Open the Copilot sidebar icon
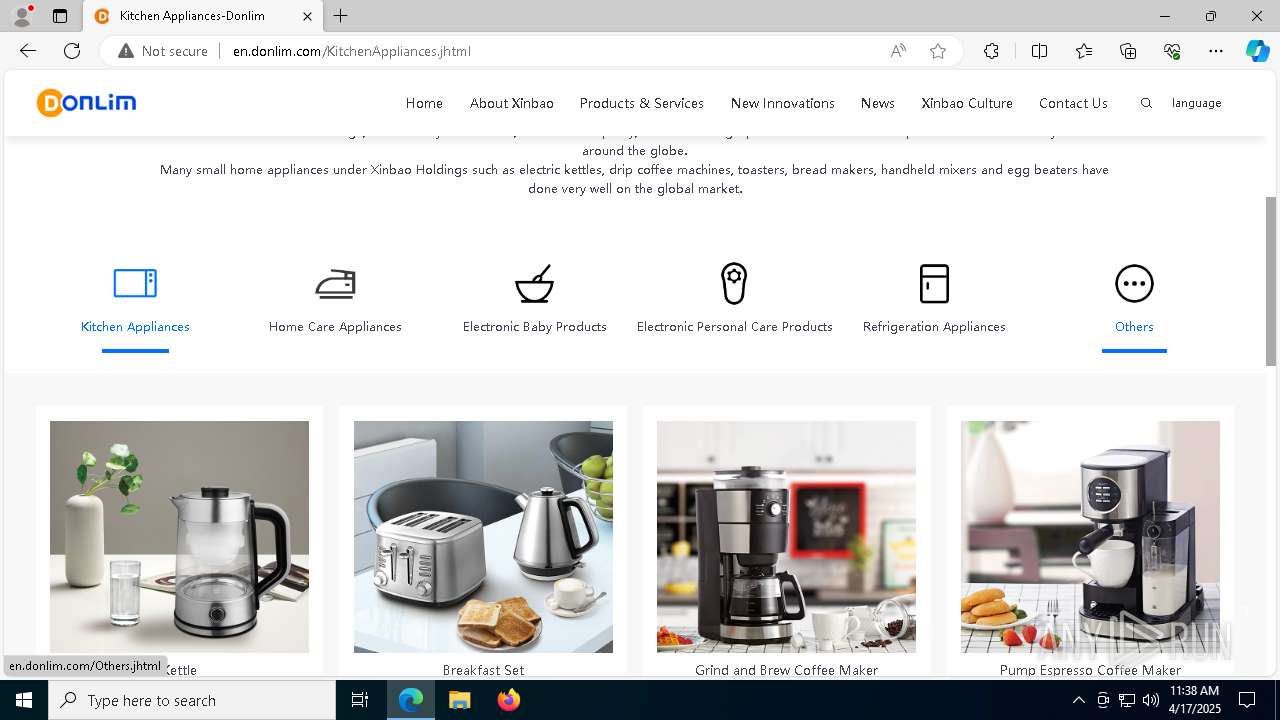The height and width of the screenshot is (720, 1280). click(x=1257, y=51)
